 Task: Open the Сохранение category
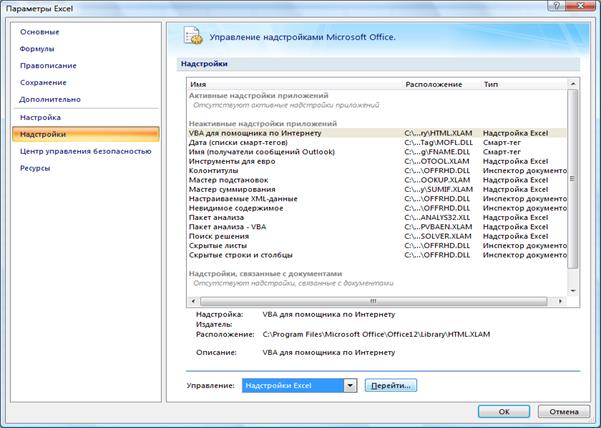pyautogui.click(x=43, y=82)
